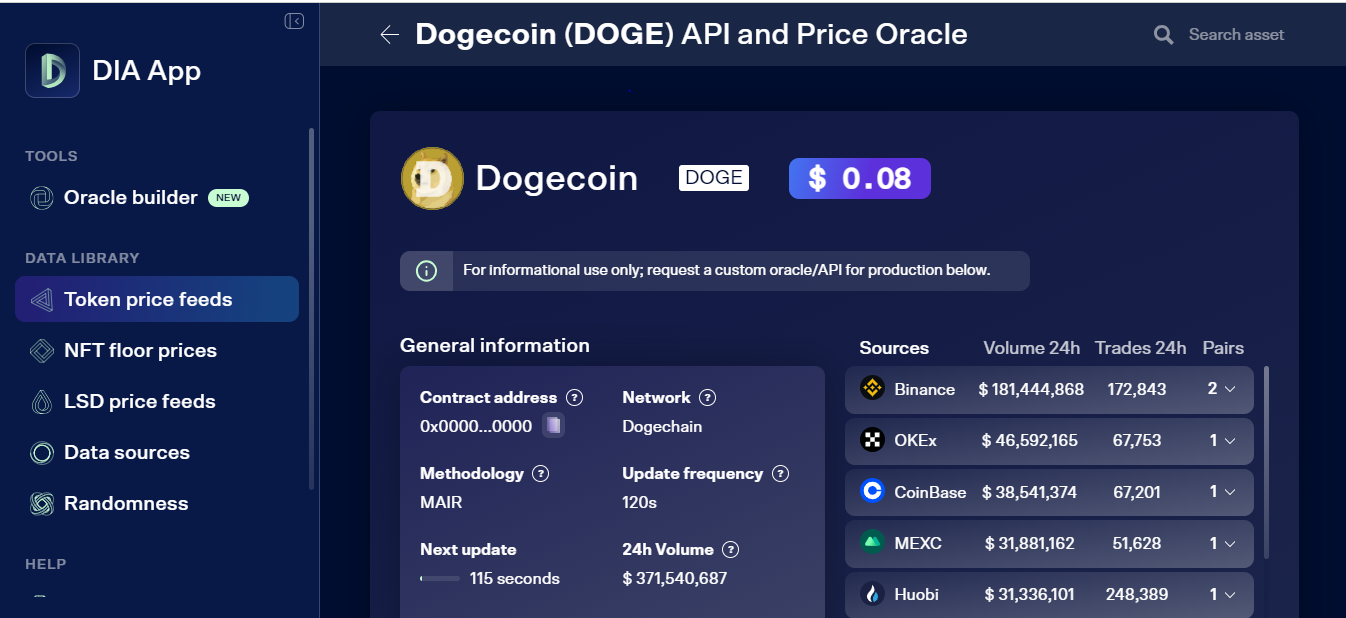The width and height of the screenshot is (1346, 618).
Task: Click the Search asset field
Action: [1236, 33]
